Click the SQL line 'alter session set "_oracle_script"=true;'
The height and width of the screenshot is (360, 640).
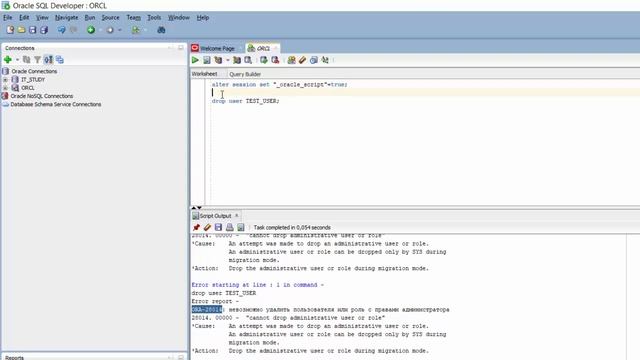click(280, 84)
